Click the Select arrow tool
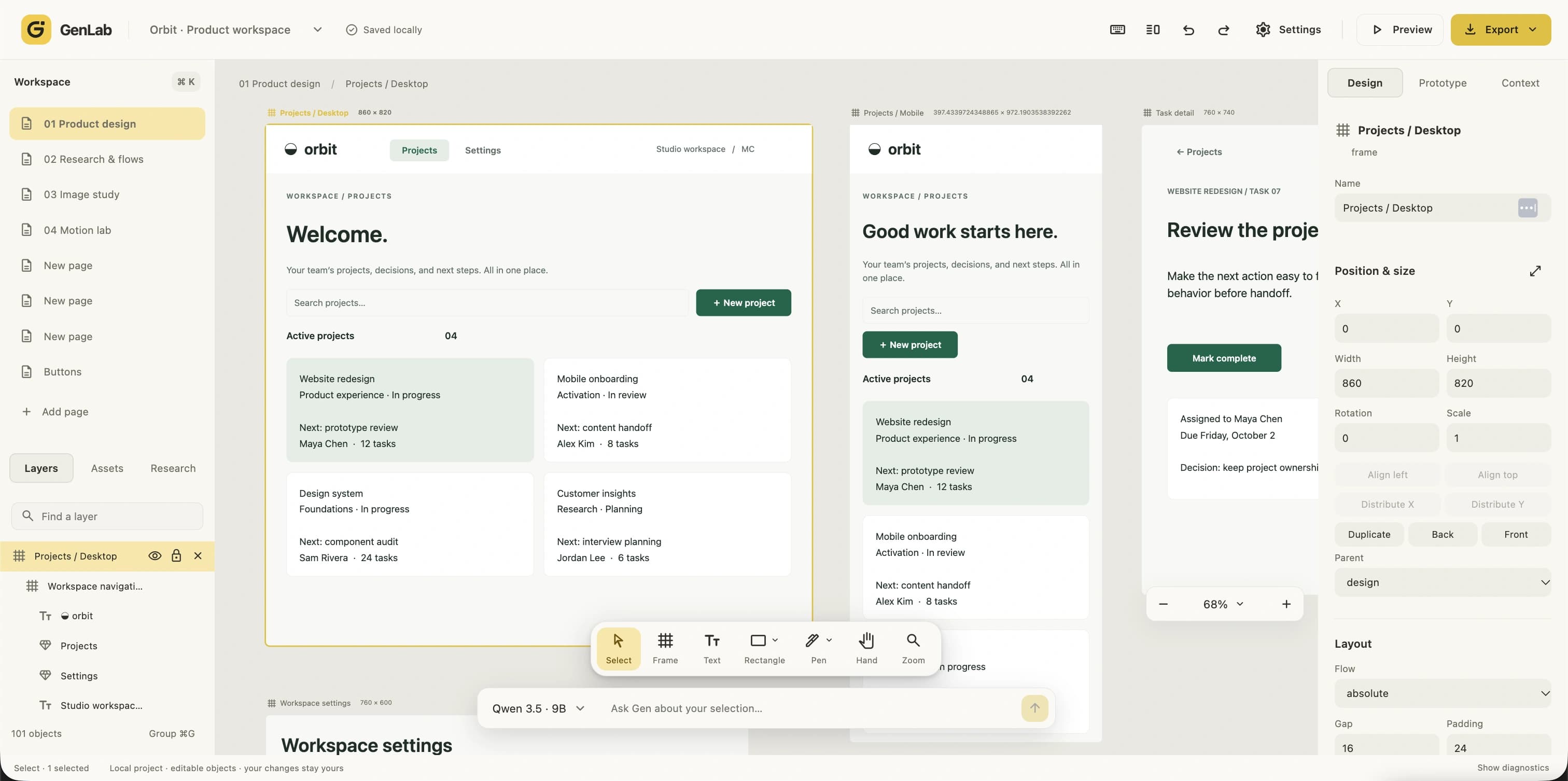Viewport: 1568px width, 781px height. coord(619,648)
